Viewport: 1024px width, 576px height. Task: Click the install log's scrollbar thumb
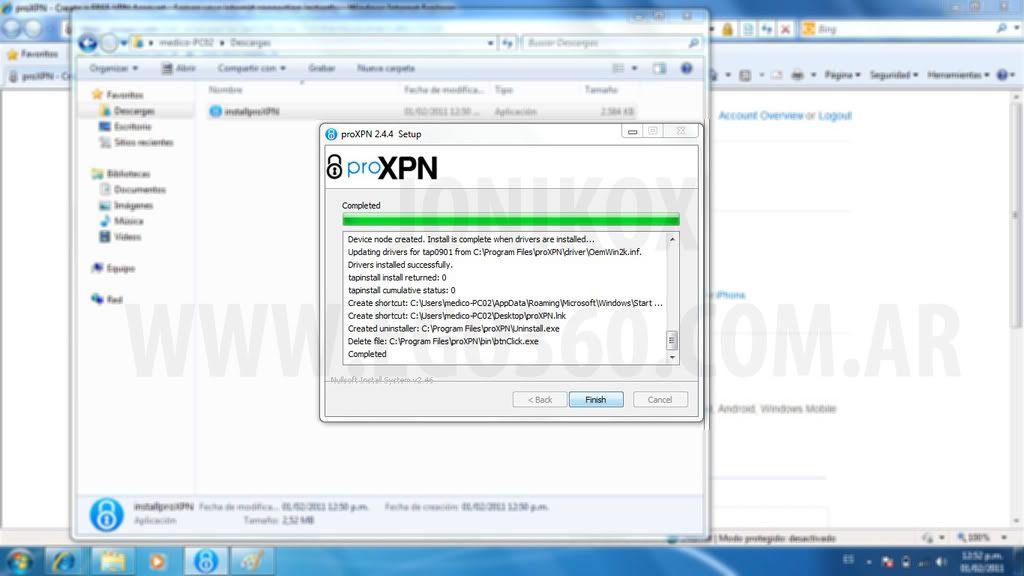(x=672, y=340)
